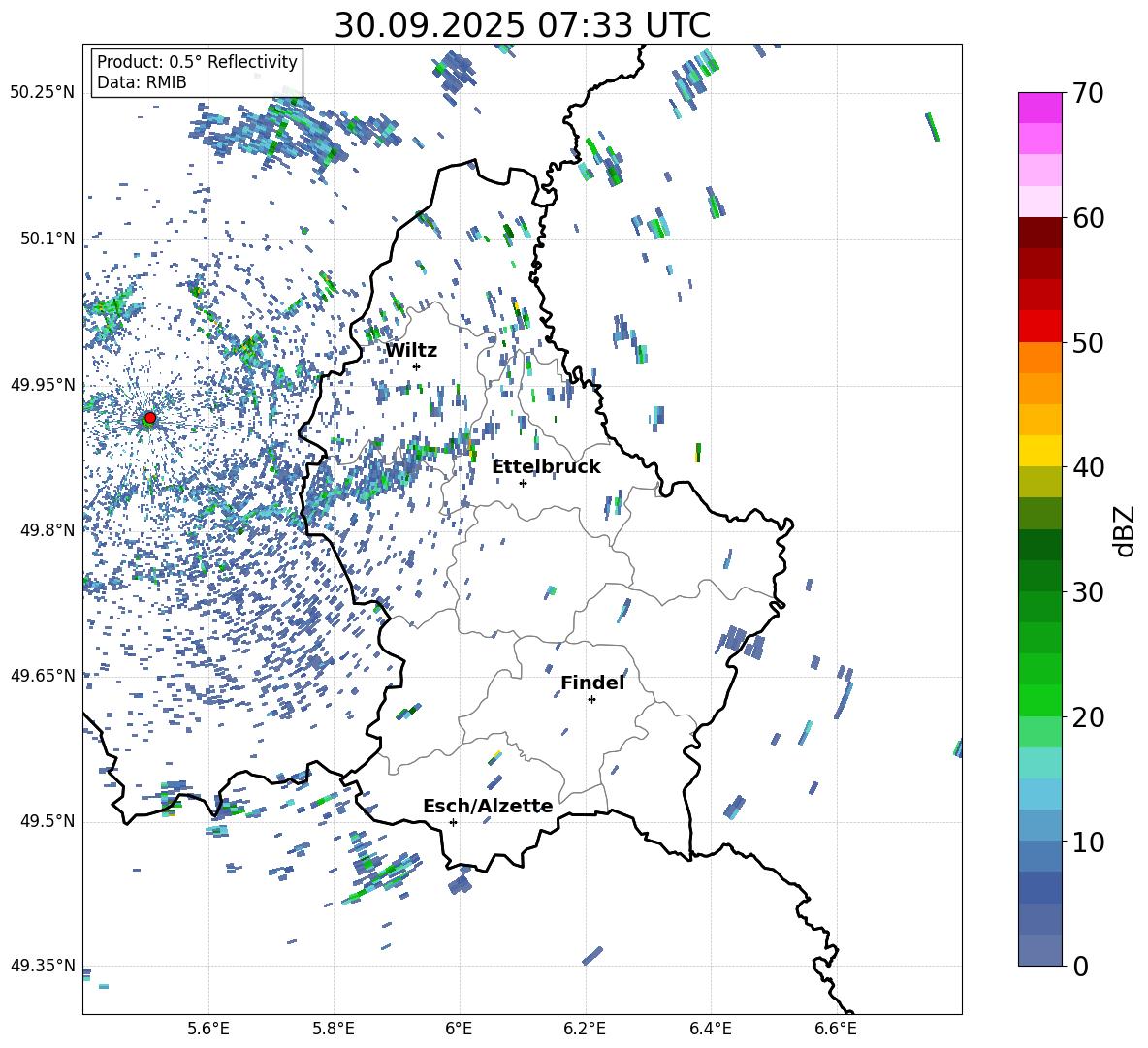Screen dimensions: 1148x1048
Task: Click the Wiltz station cross marker
Action: 416,366
